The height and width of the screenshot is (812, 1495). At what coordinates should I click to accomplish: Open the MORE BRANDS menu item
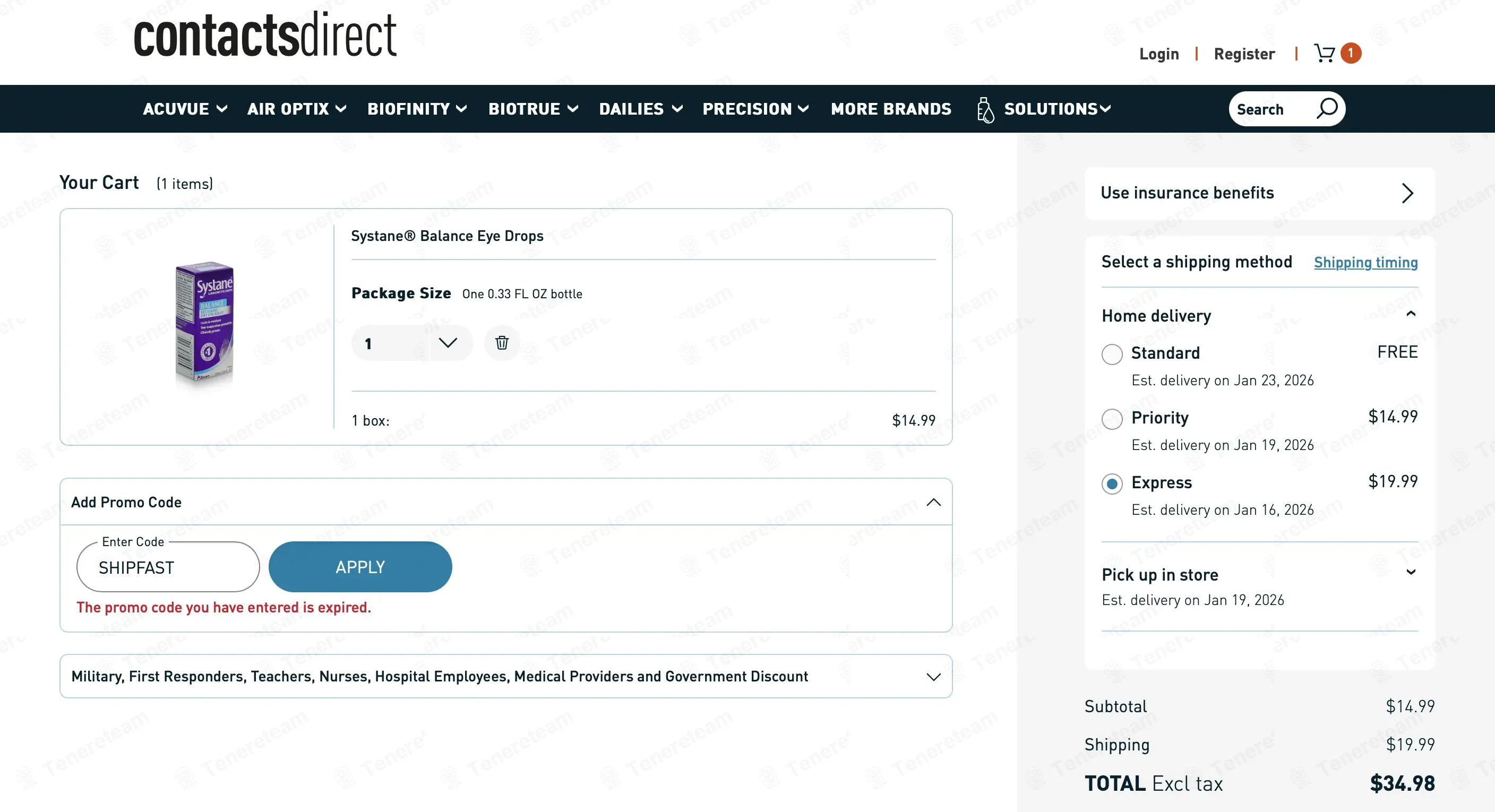pos(890,109)
